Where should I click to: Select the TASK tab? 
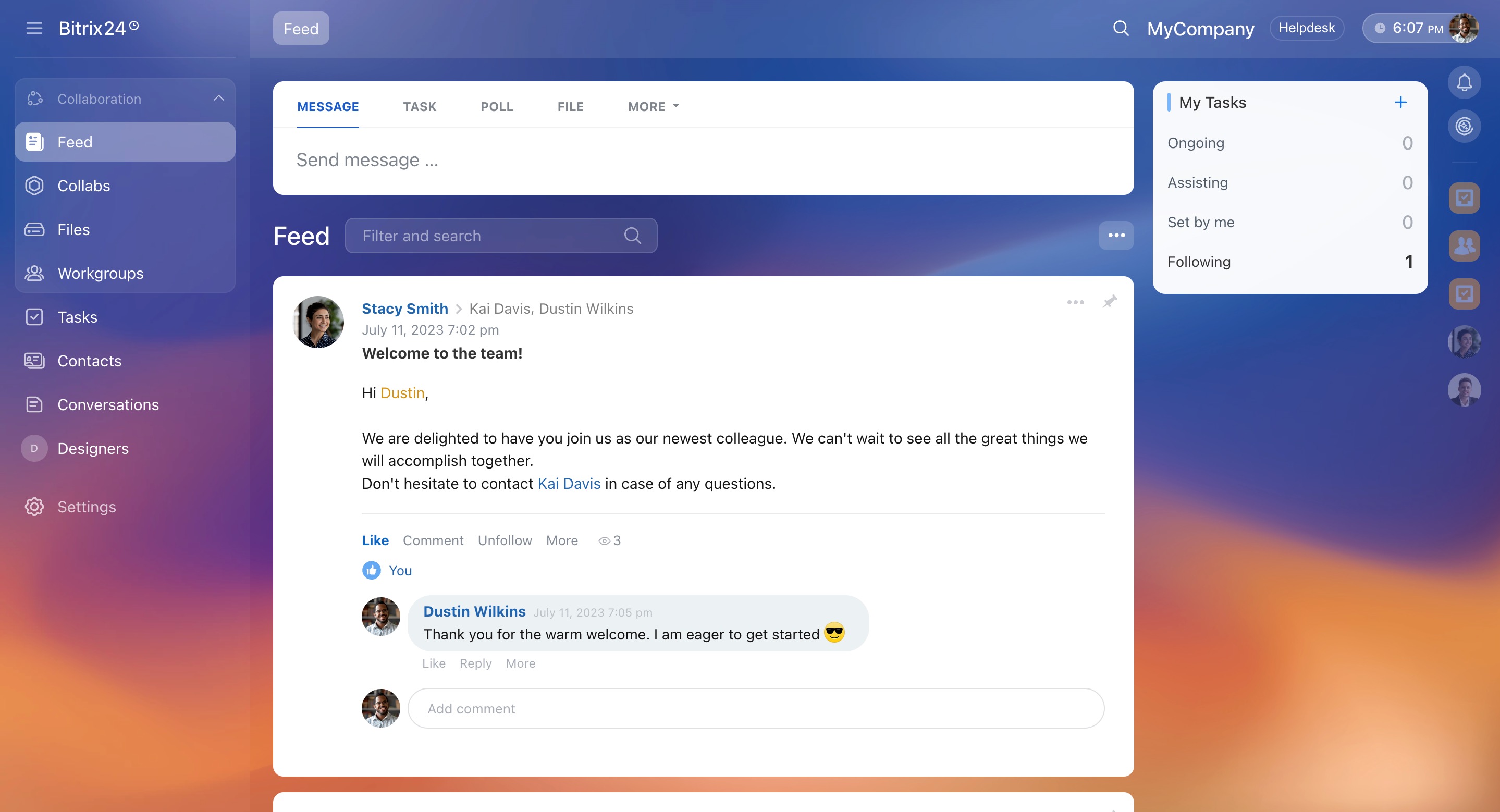pos(419,106)
